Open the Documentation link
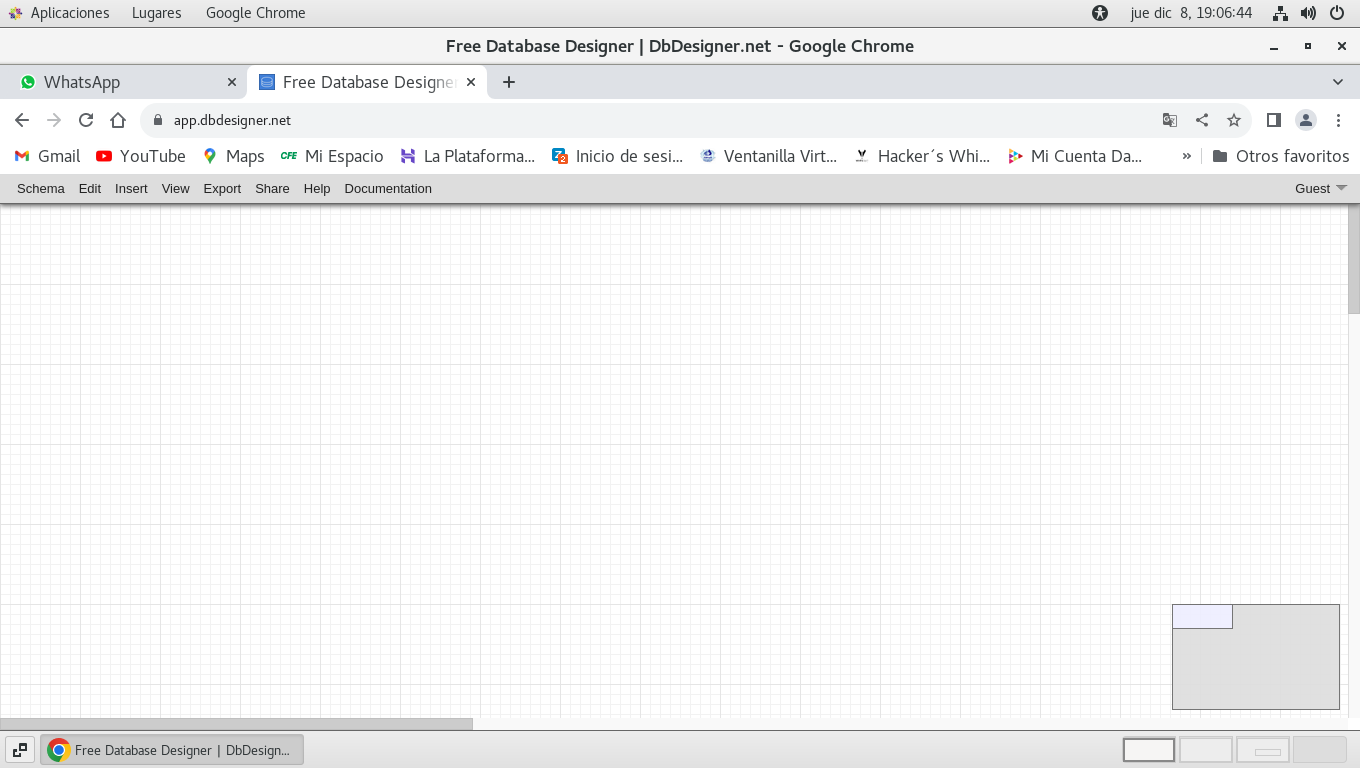1360x768 pixels. pos(388,188)
